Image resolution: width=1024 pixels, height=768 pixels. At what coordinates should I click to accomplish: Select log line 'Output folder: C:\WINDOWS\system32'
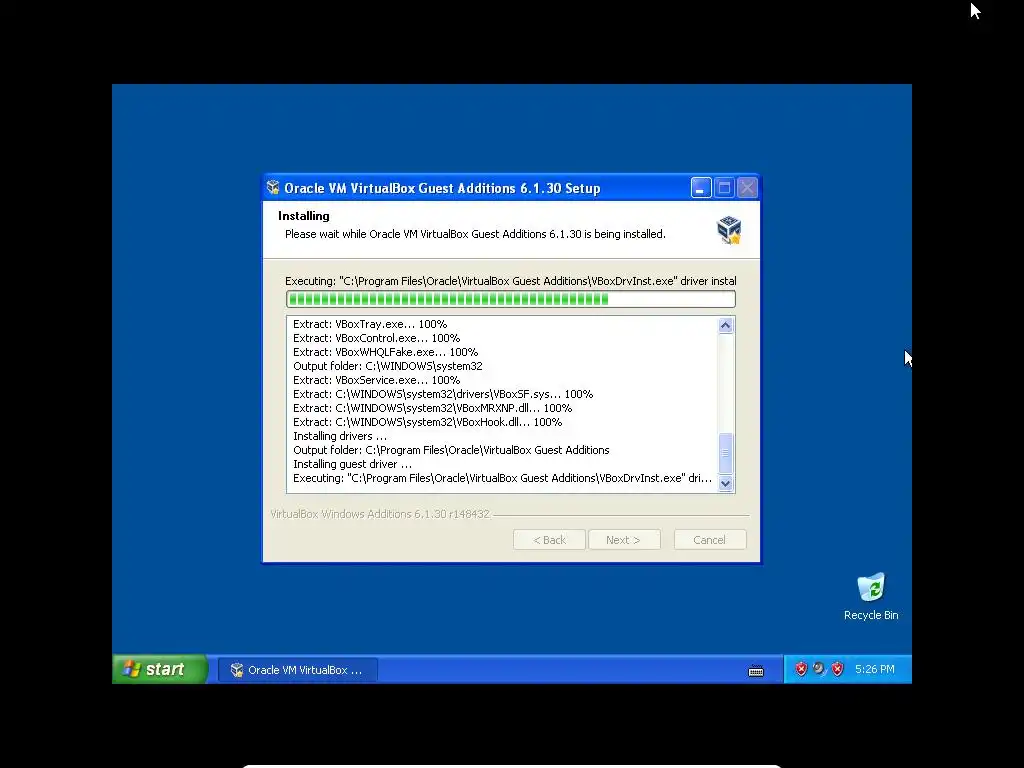click(x=387, y=366)
